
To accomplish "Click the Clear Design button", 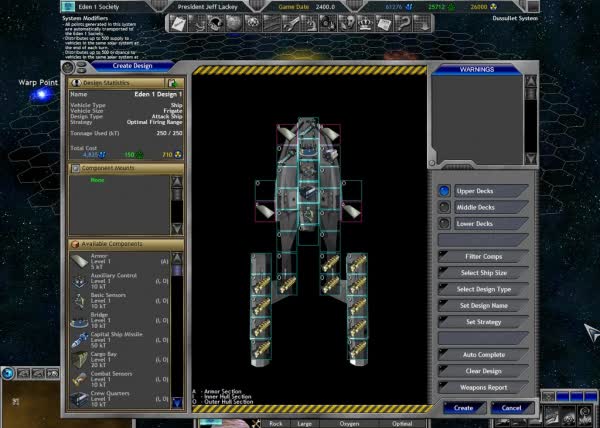I will pos(483,371).
